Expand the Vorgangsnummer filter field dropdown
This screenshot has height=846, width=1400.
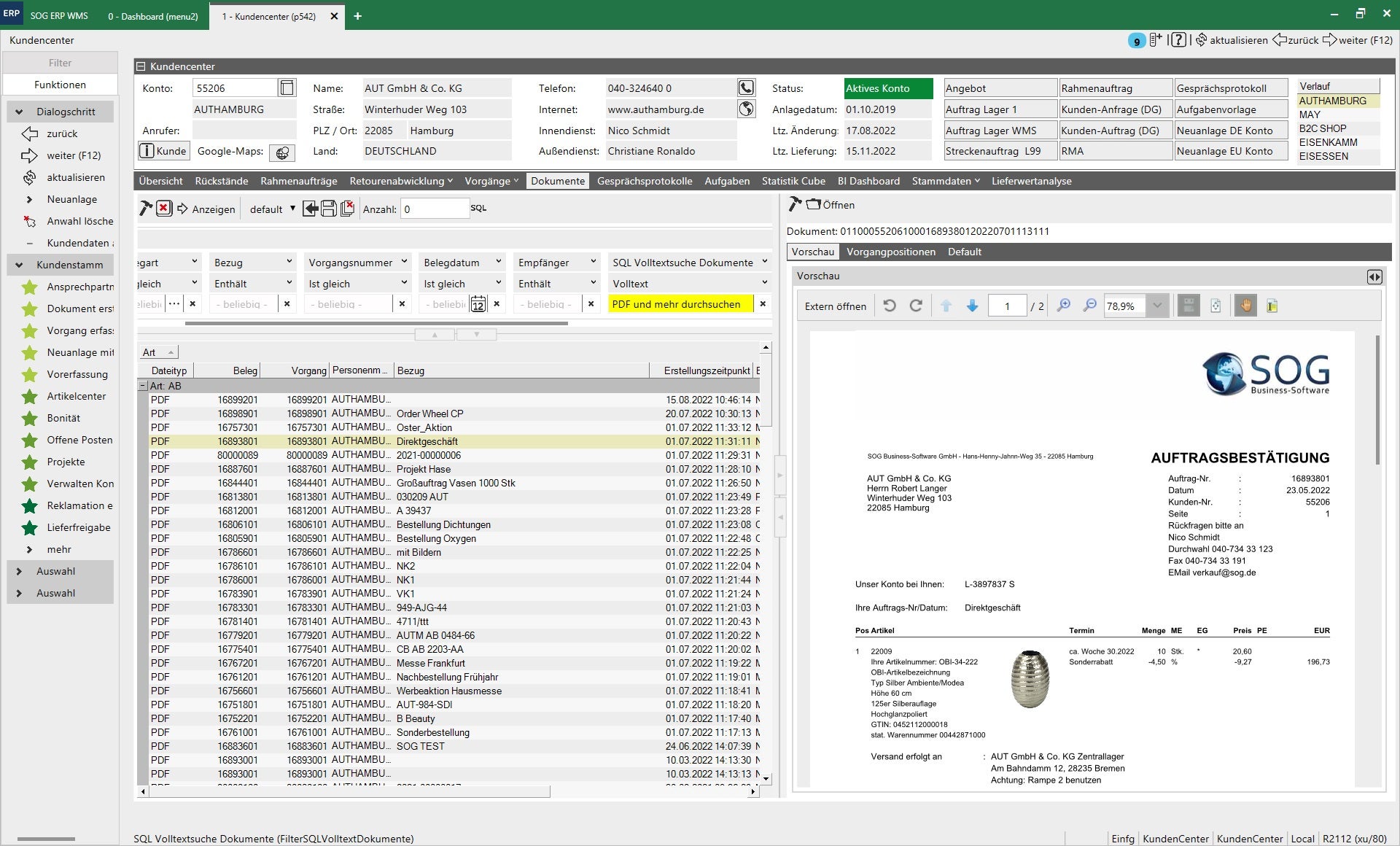tap(404, 262)
